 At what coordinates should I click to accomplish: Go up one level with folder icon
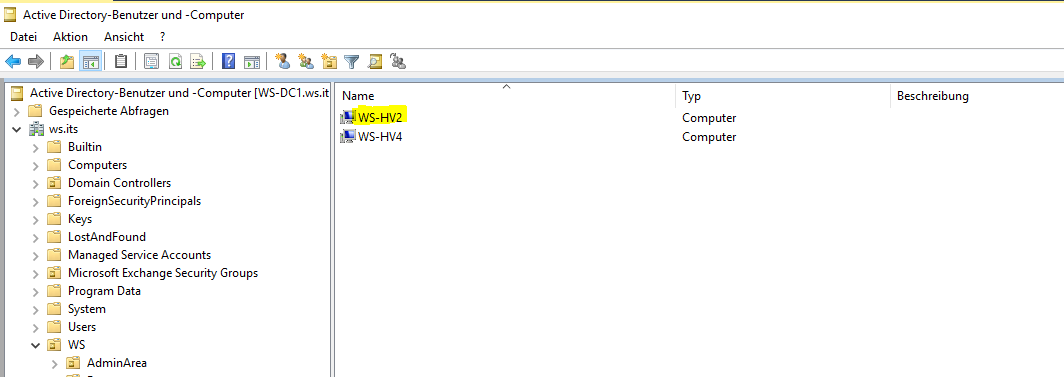pos(66,62)
